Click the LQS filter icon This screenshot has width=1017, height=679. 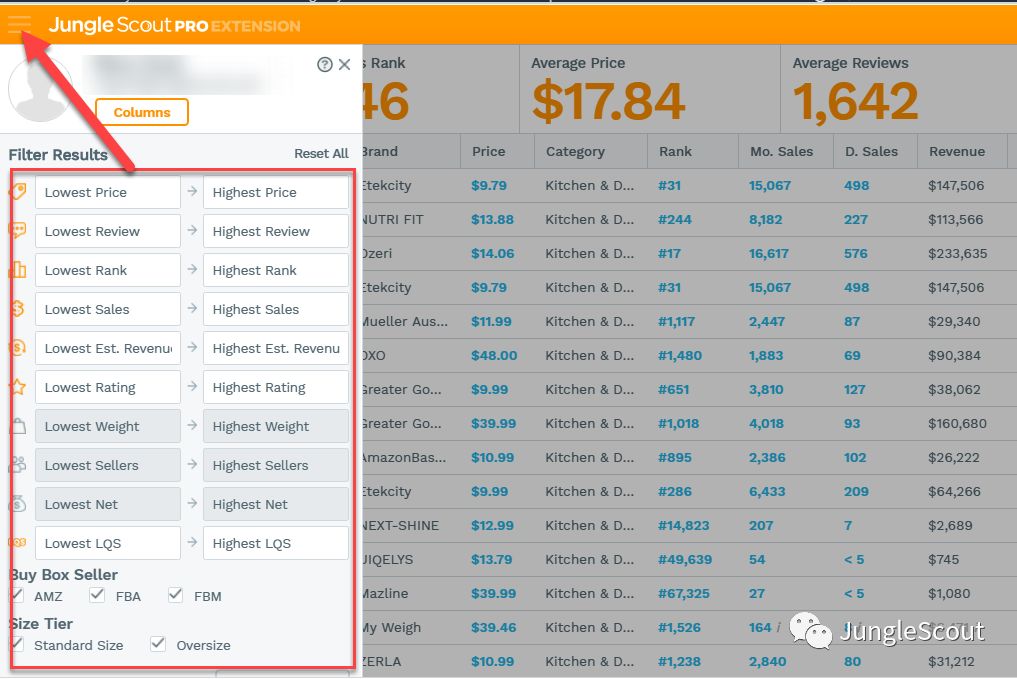coord(18,543)
